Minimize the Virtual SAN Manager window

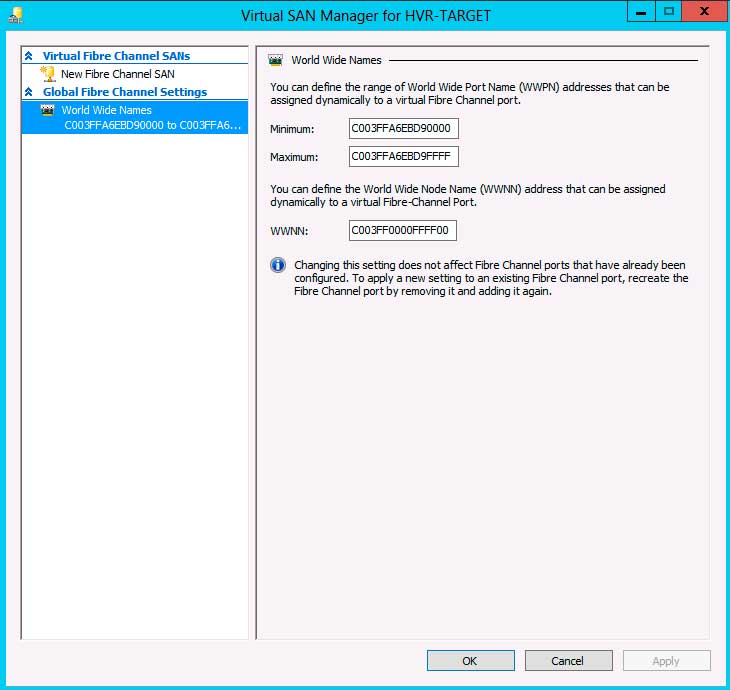[641, 11]
